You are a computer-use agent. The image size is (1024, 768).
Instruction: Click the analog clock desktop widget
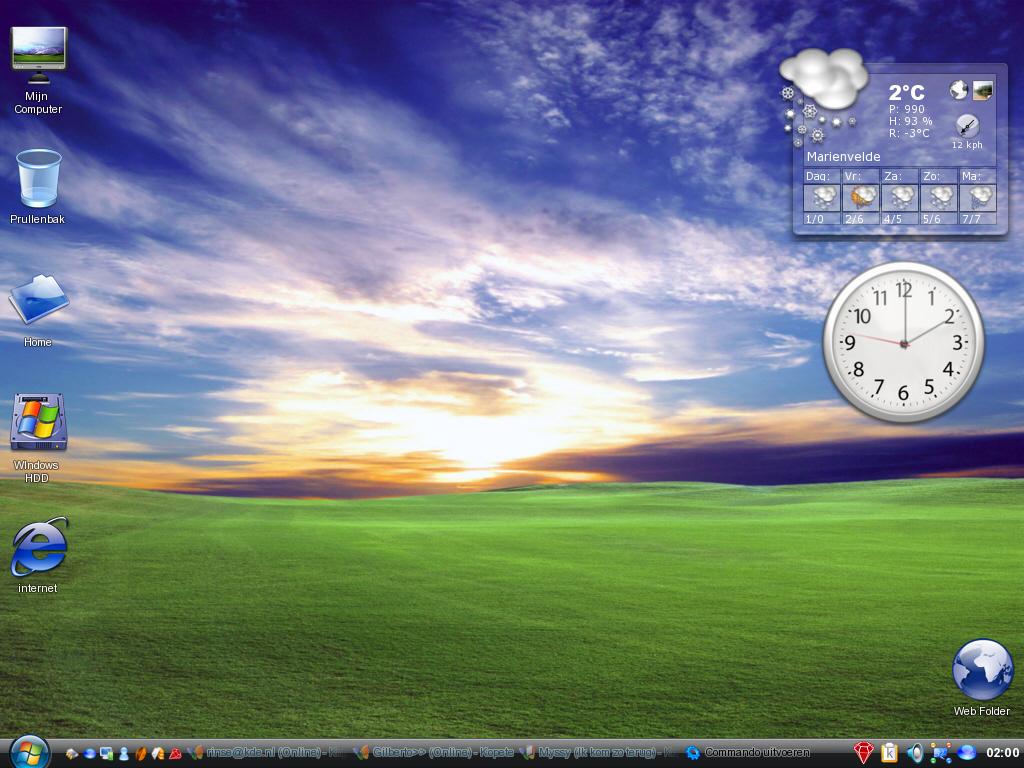pyautogui.click(x=904, y=342)
